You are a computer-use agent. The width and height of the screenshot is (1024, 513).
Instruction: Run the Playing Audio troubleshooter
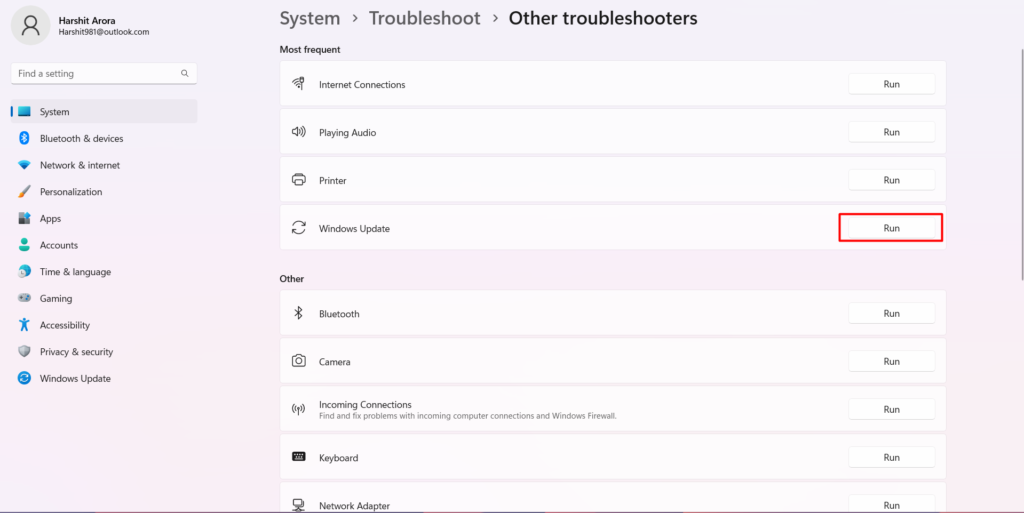(x=891, y=132)
